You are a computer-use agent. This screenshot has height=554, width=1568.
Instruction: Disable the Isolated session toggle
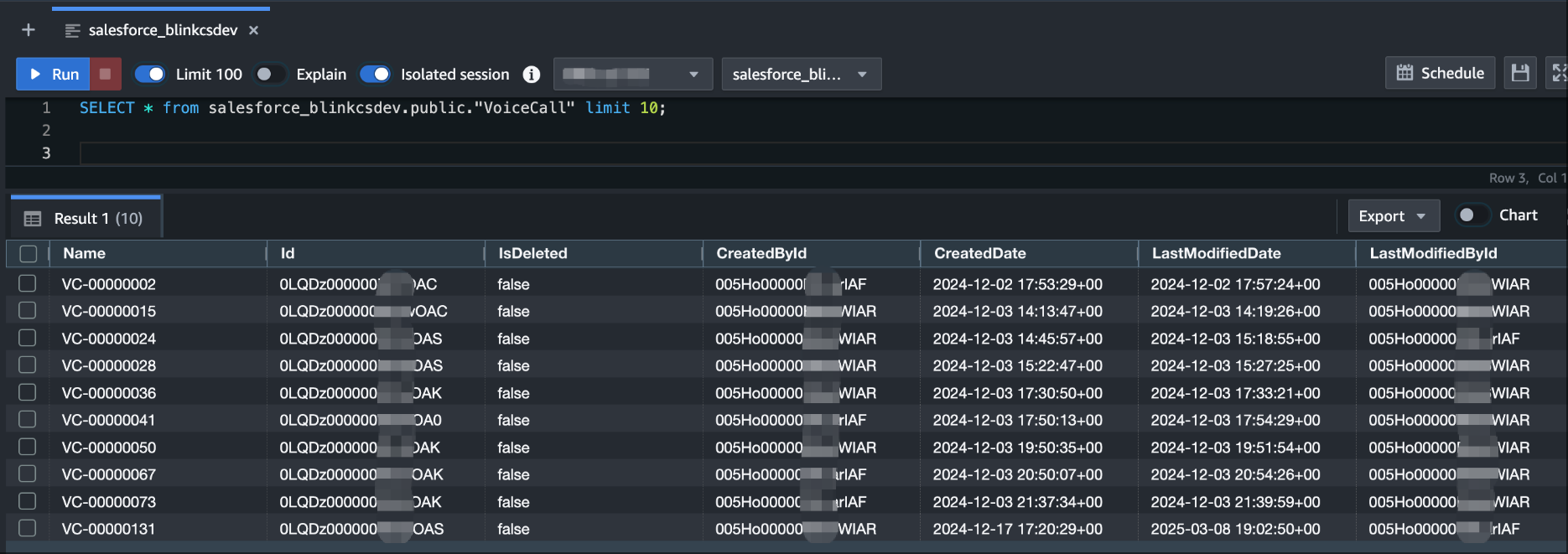click(x=375, y=74)
